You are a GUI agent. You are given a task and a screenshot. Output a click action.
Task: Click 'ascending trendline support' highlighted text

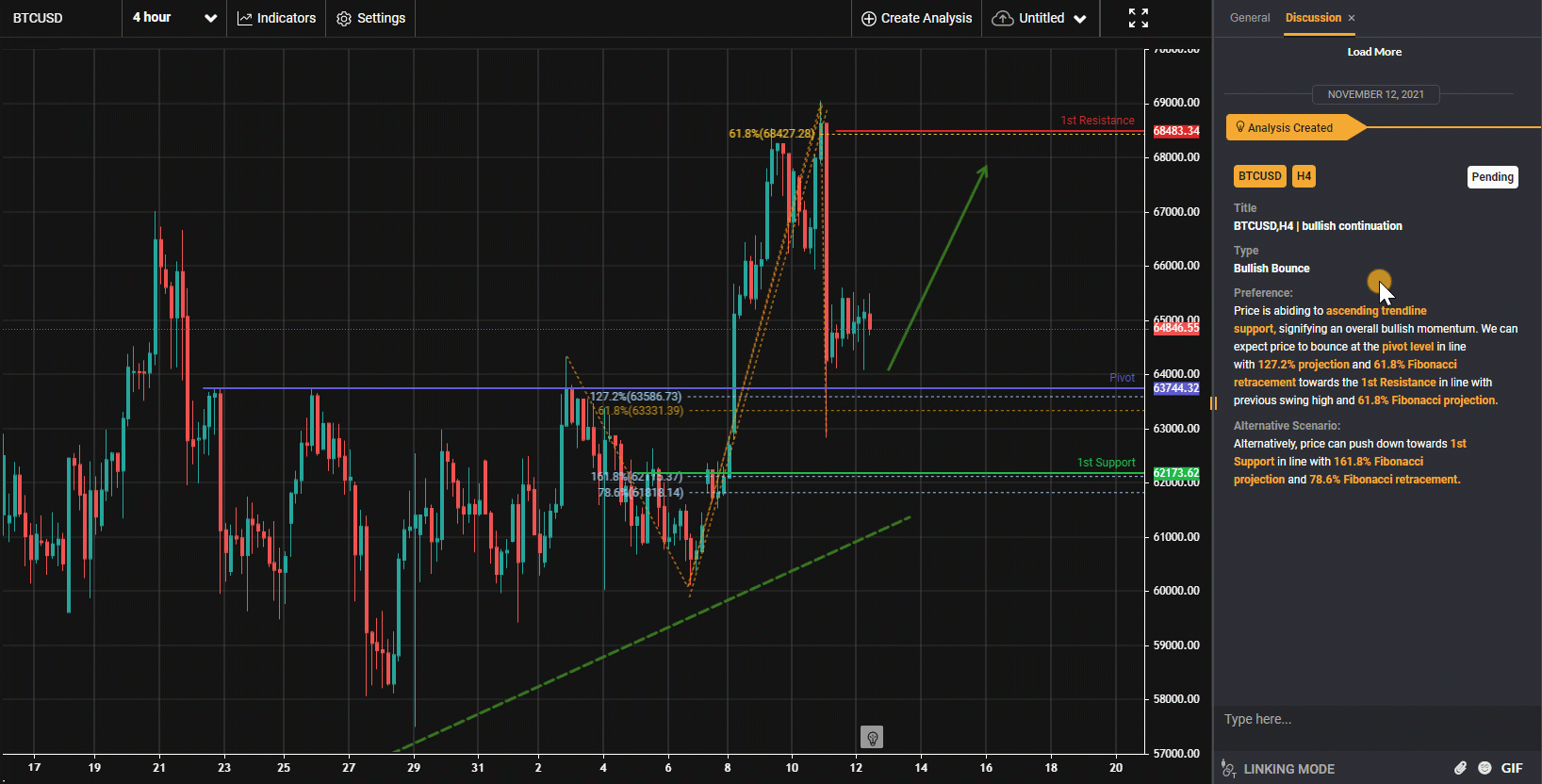point(1330,319)
